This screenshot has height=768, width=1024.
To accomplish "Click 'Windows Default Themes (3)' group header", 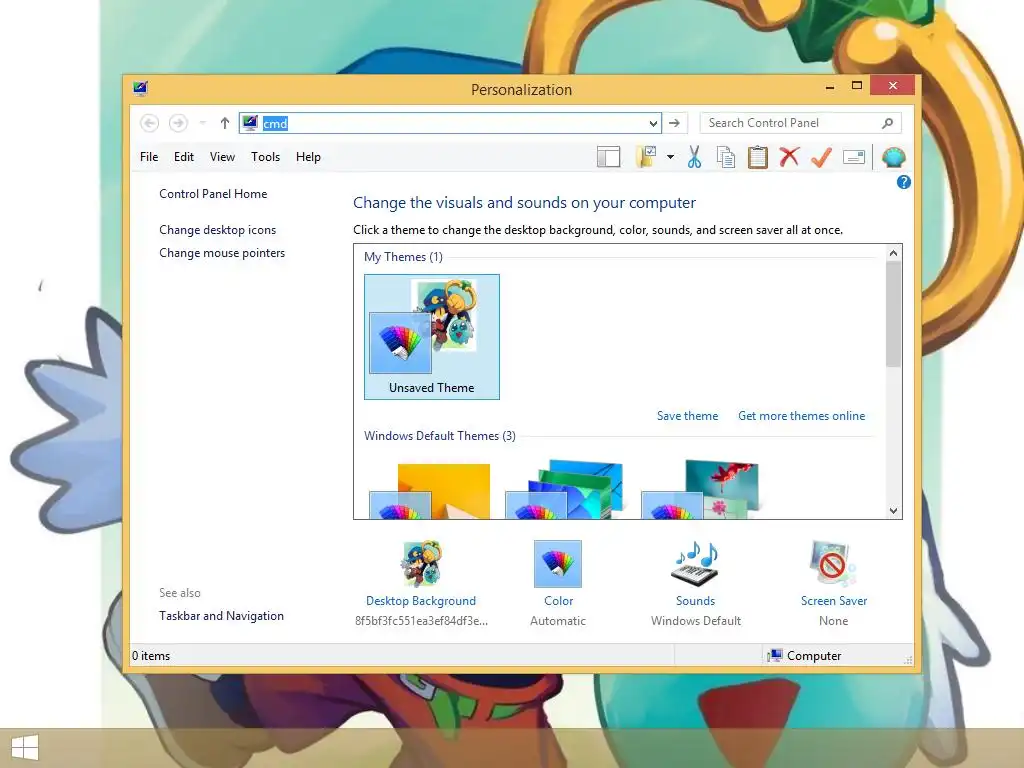I will (440, 436).
